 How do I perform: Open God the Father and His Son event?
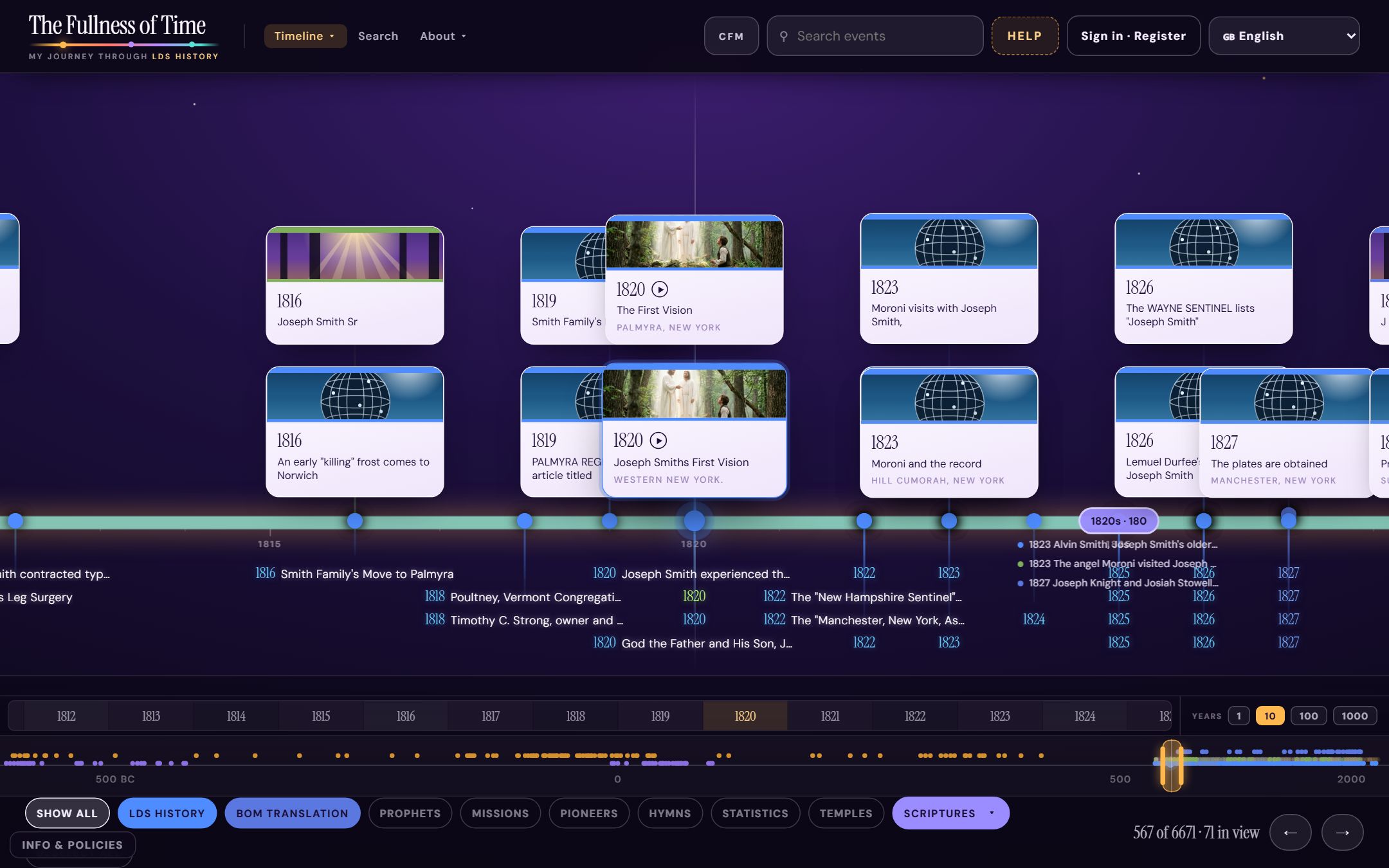(x=693, y=643)
